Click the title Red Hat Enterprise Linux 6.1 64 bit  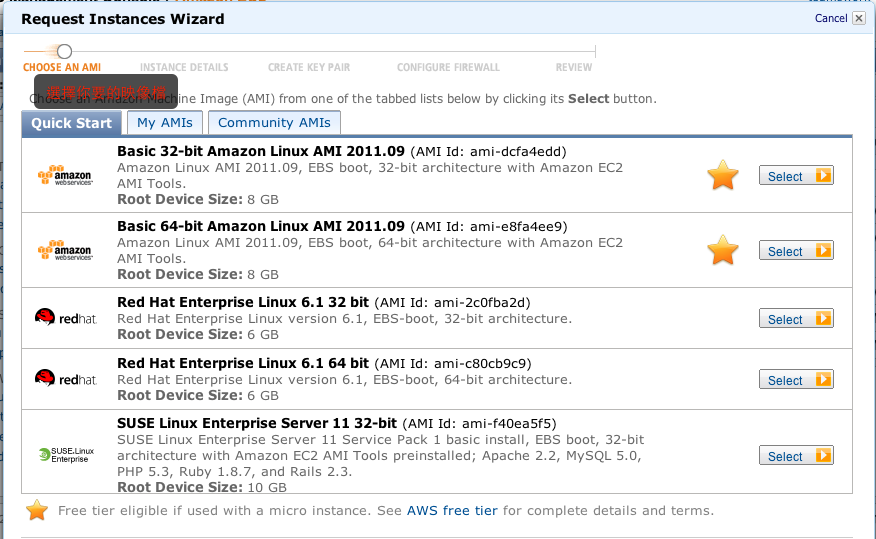243,363
